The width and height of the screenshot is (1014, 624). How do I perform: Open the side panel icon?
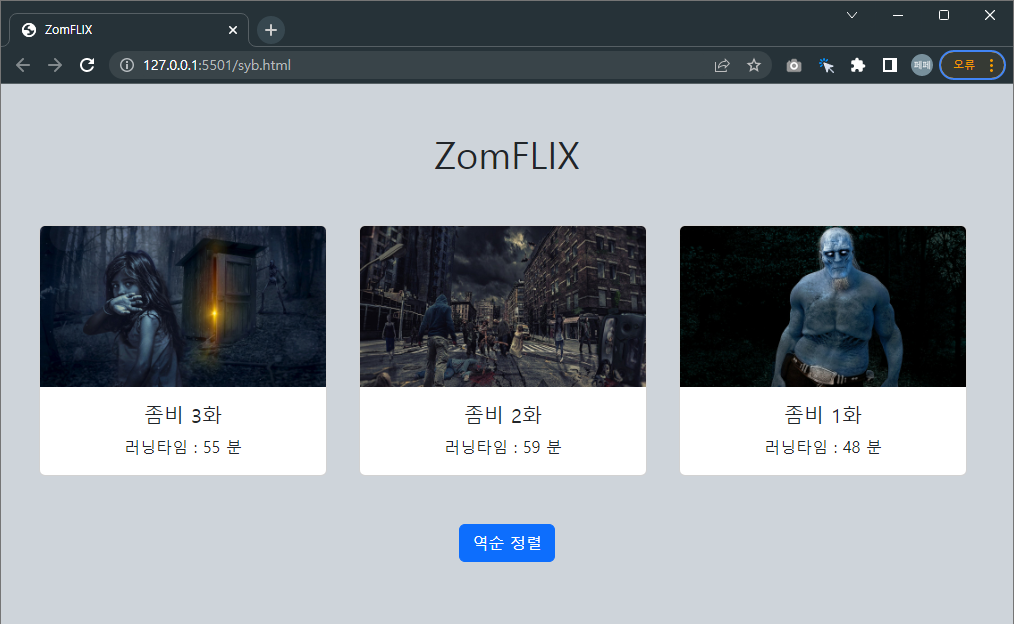[x=889, y=64]
